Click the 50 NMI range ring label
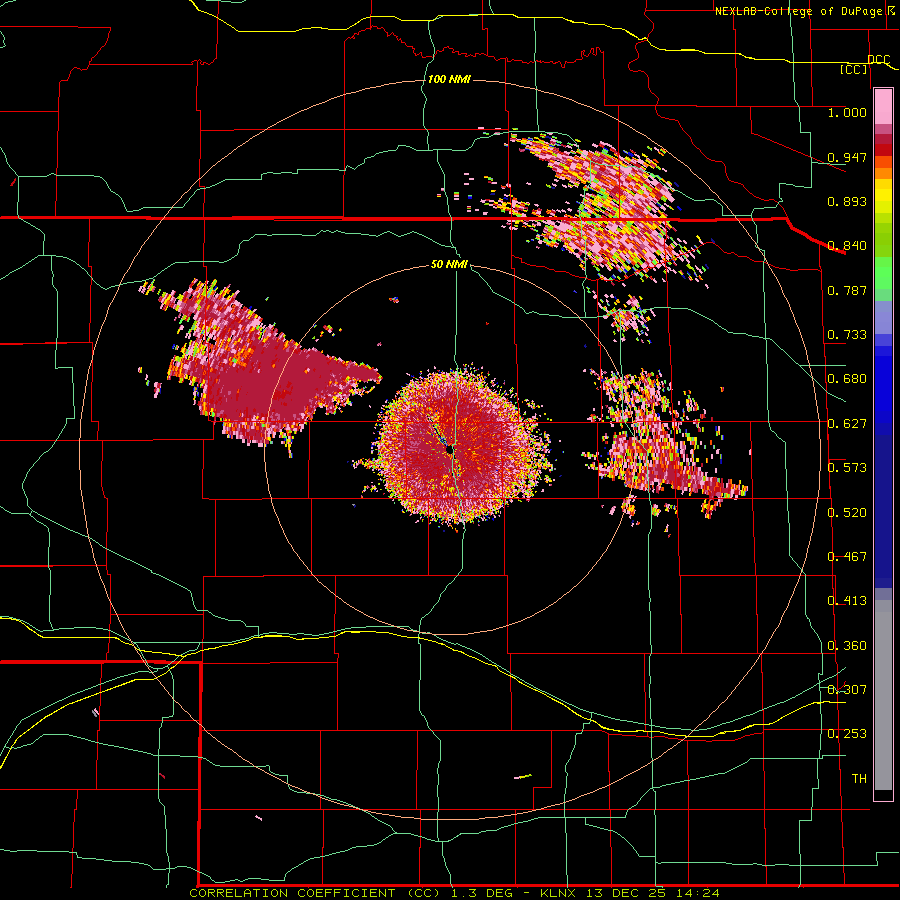This screenshot has height=900, width=900. pyautogui.click(x=449, y=264)
